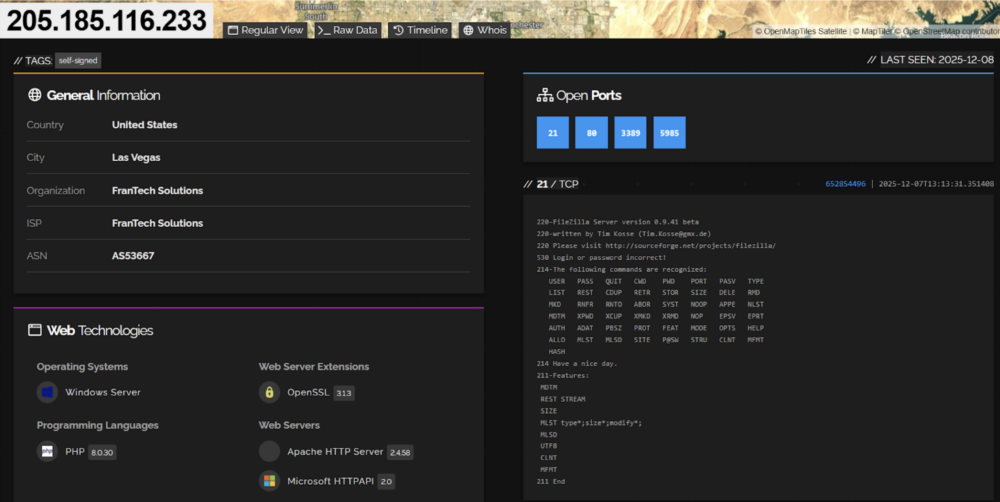Viewport: 1000px width, 502px height.
Task: Click the network icon beside Open Ports
Action: [x=545, y=96]
